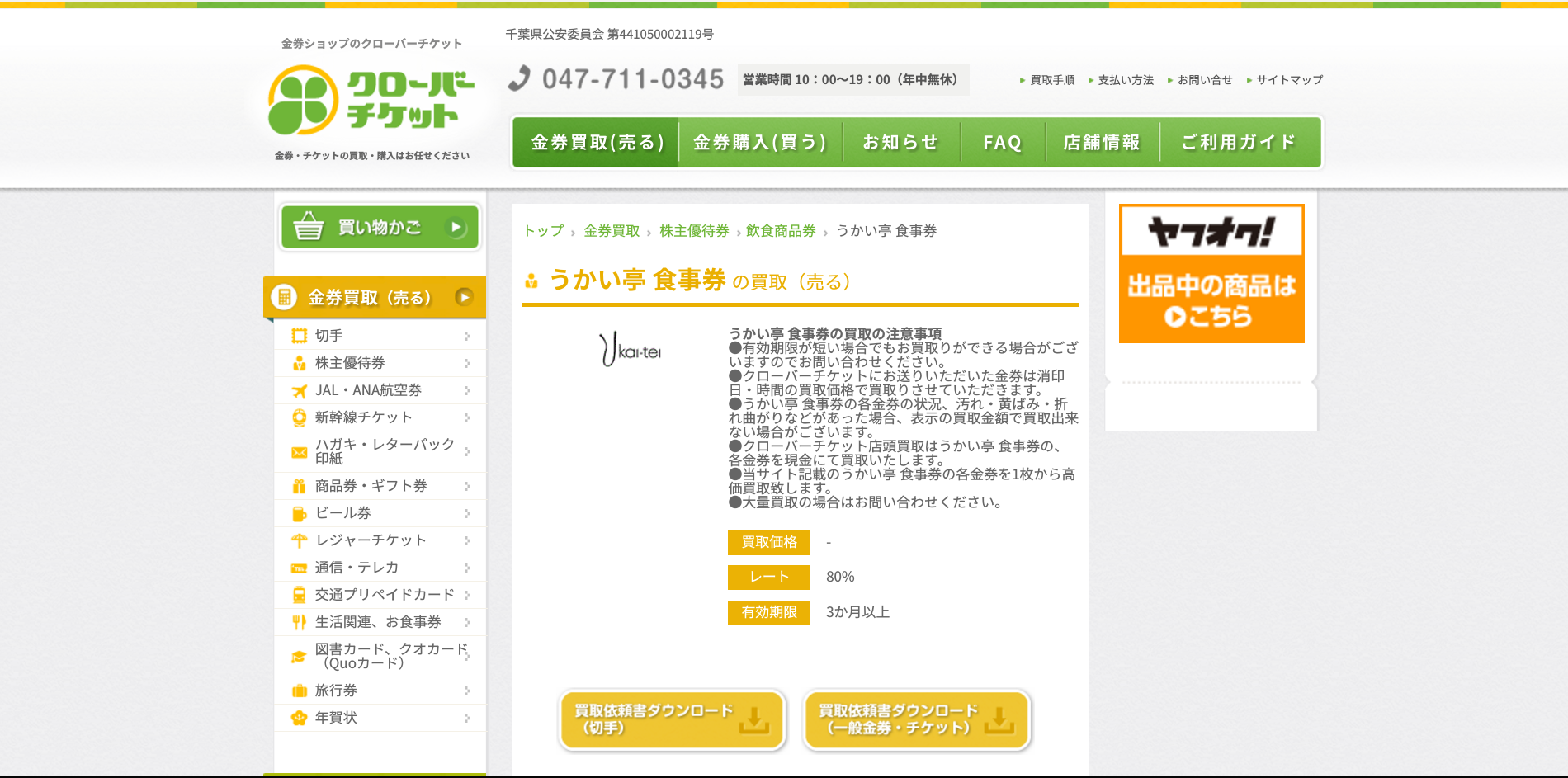Image resolution: width=1568 pixels, height=778 pixels.
Task: Expand the JAL・ANA航空券 category arrow
Action: [467, 390]
